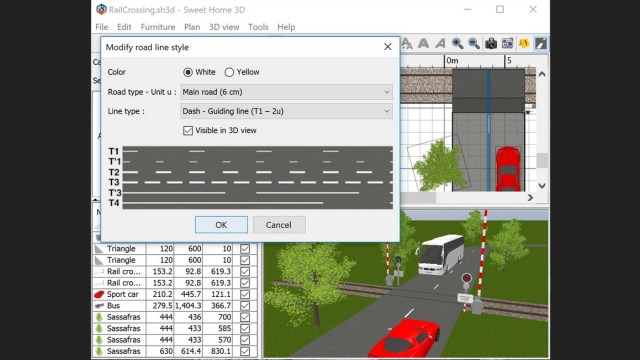Screen dimensions: 640x360
Task: Click plan scrollbar up arrow
Action: point(542,74)
